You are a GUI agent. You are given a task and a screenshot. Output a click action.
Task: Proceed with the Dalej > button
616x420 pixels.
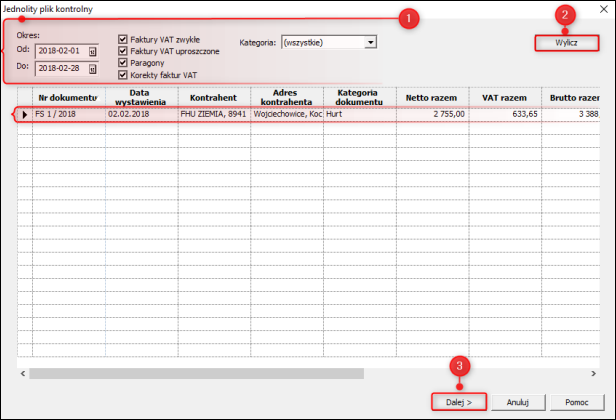[459, 402]
